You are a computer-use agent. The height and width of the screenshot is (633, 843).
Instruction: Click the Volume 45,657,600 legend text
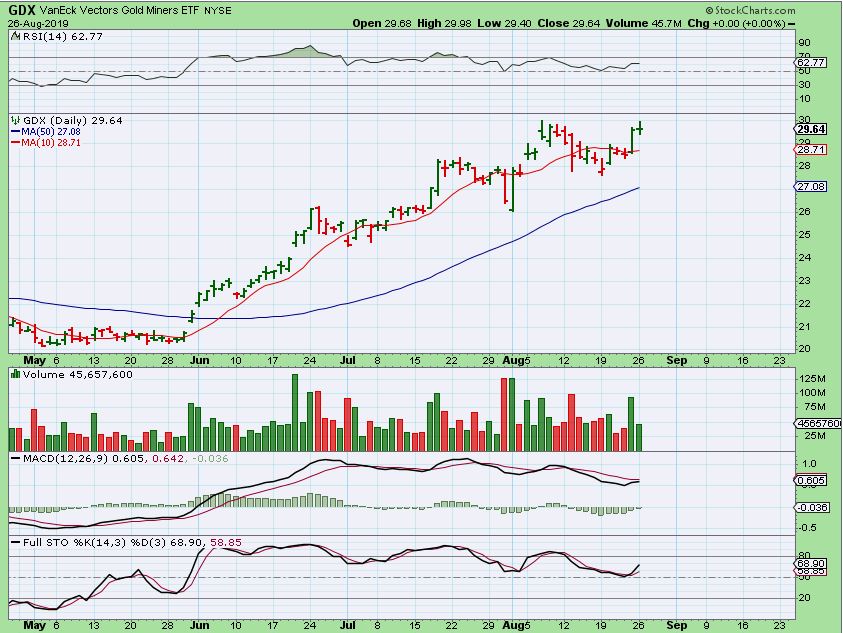tap(77, 374)
